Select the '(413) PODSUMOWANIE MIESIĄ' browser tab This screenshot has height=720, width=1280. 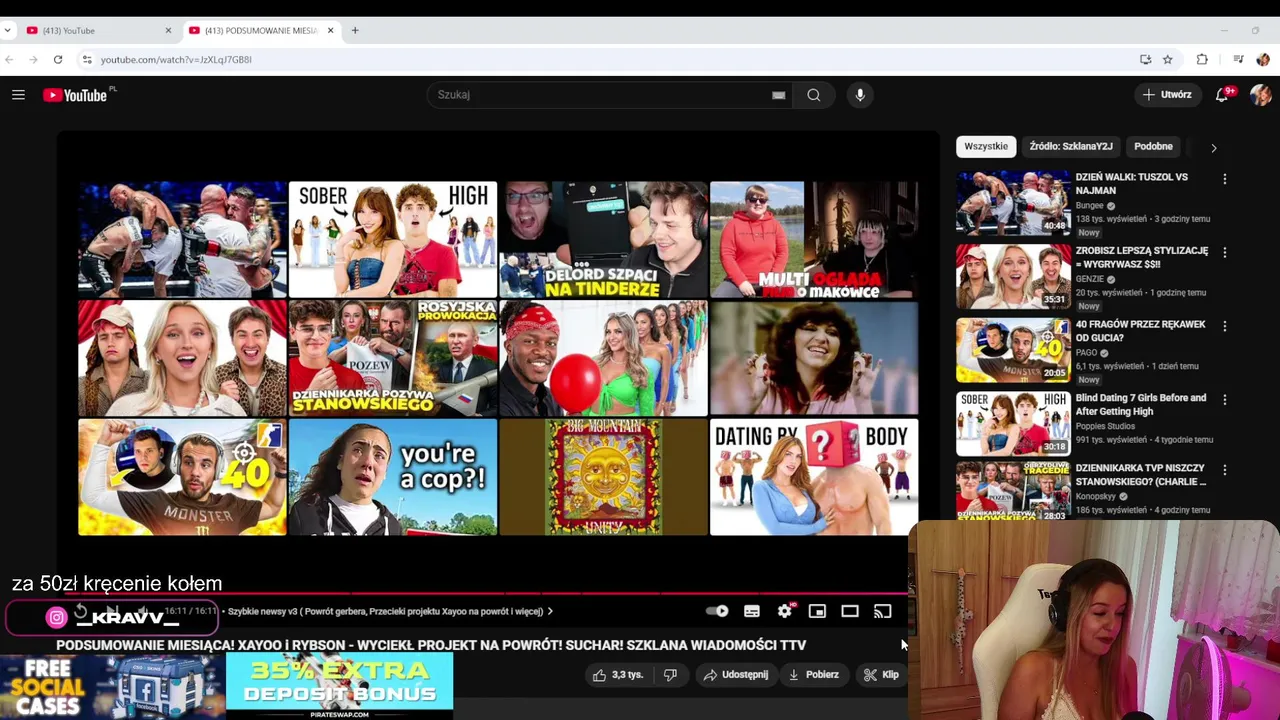260,31
